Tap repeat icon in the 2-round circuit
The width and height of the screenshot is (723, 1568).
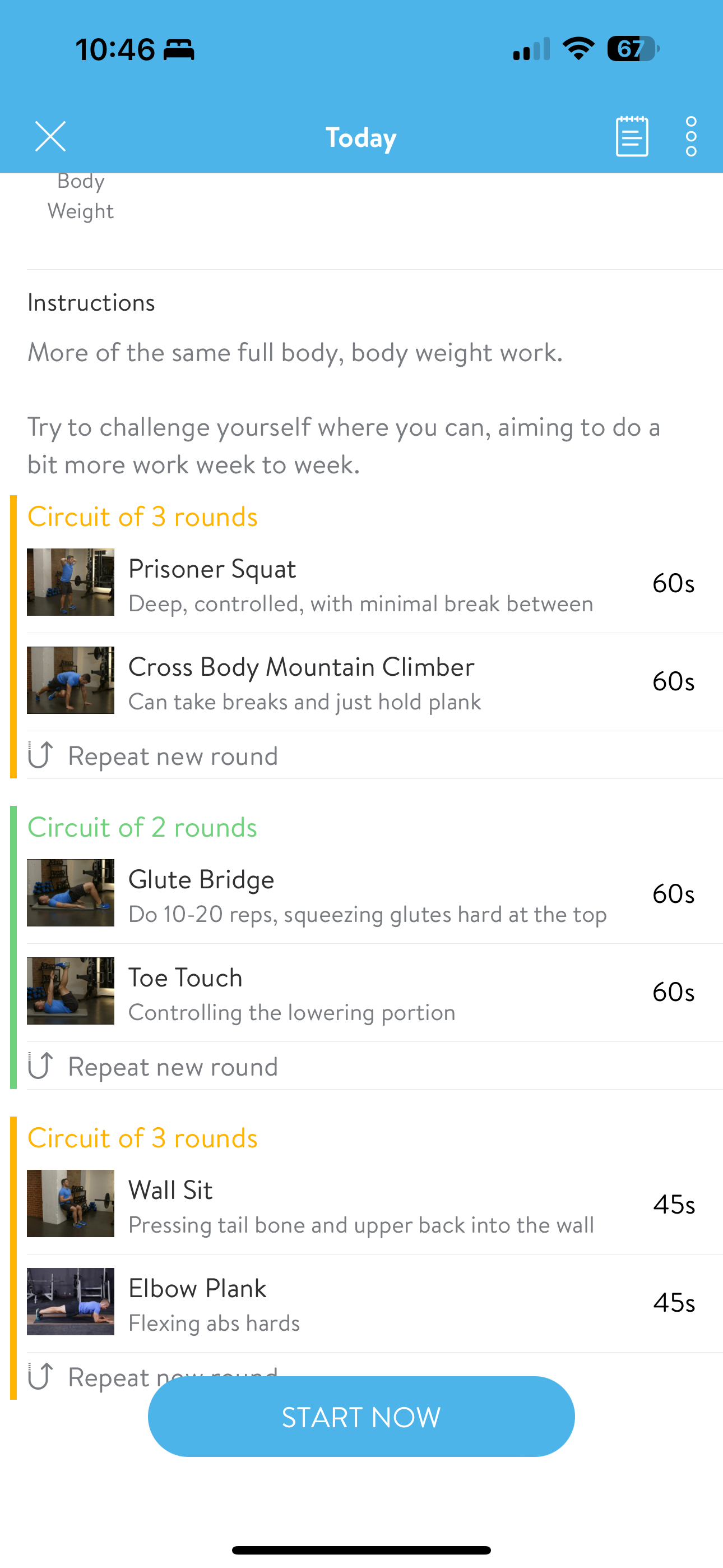tap(41, 1066)
